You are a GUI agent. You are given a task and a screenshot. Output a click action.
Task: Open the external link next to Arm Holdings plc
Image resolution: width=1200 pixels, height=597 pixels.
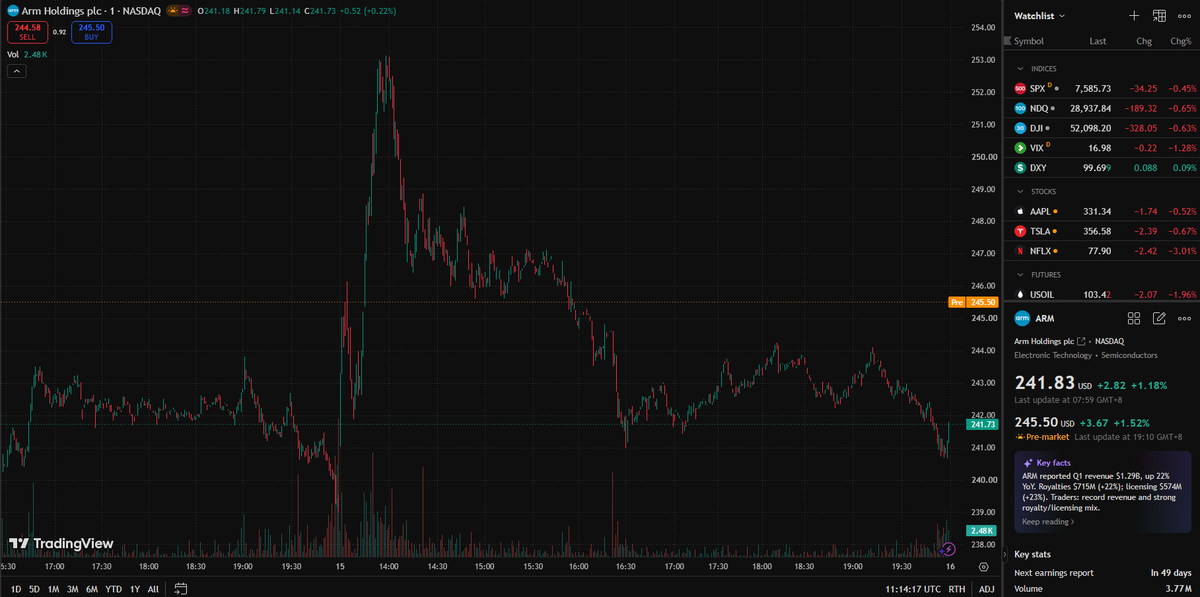coord(1080,341)
